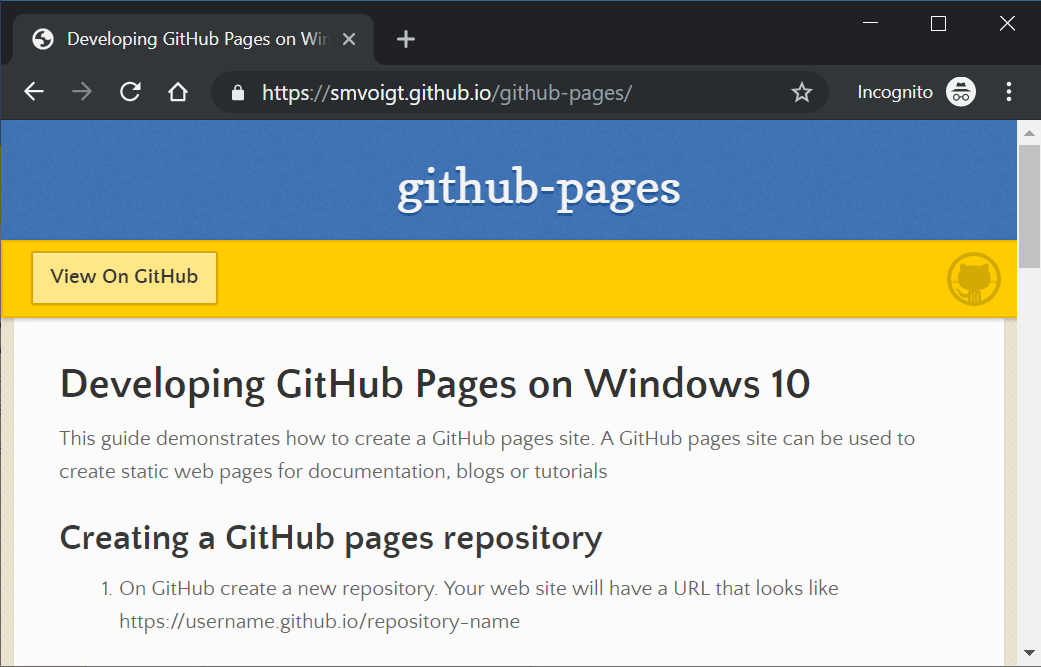The width and height of the screenshot is (1041, 667).
Task: Open a new browser tab
Action: [405, 38]
